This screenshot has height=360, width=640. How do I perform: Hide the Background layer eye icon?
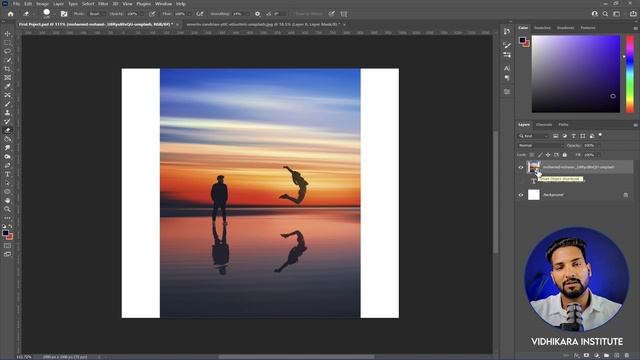(521, 195)
